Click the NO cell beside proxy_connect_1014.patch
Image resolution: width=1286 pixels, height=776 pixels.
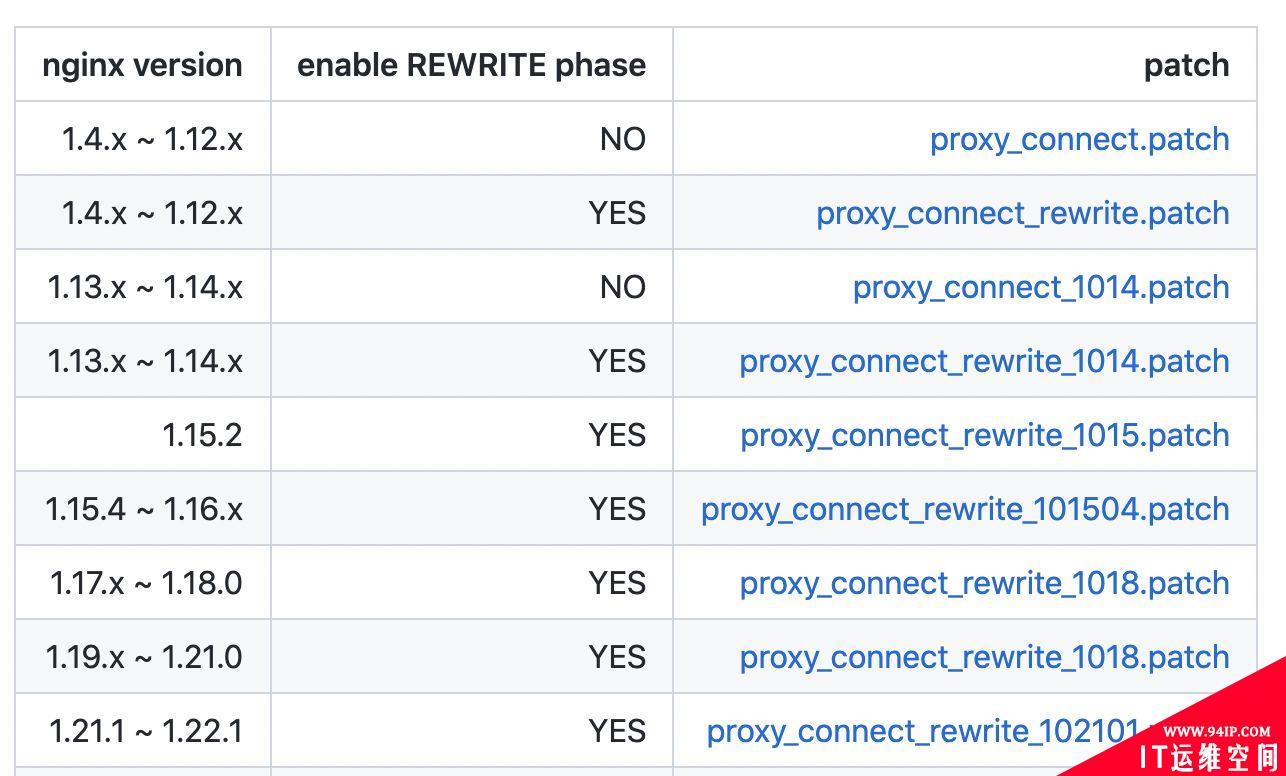tap(472, 287)
